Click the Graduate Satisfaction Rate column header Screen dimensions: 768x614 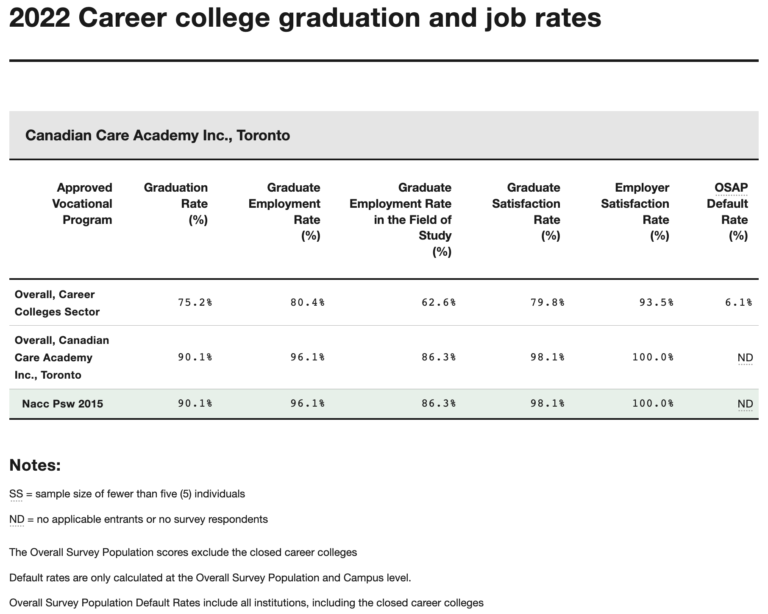(x=533, y=212)
